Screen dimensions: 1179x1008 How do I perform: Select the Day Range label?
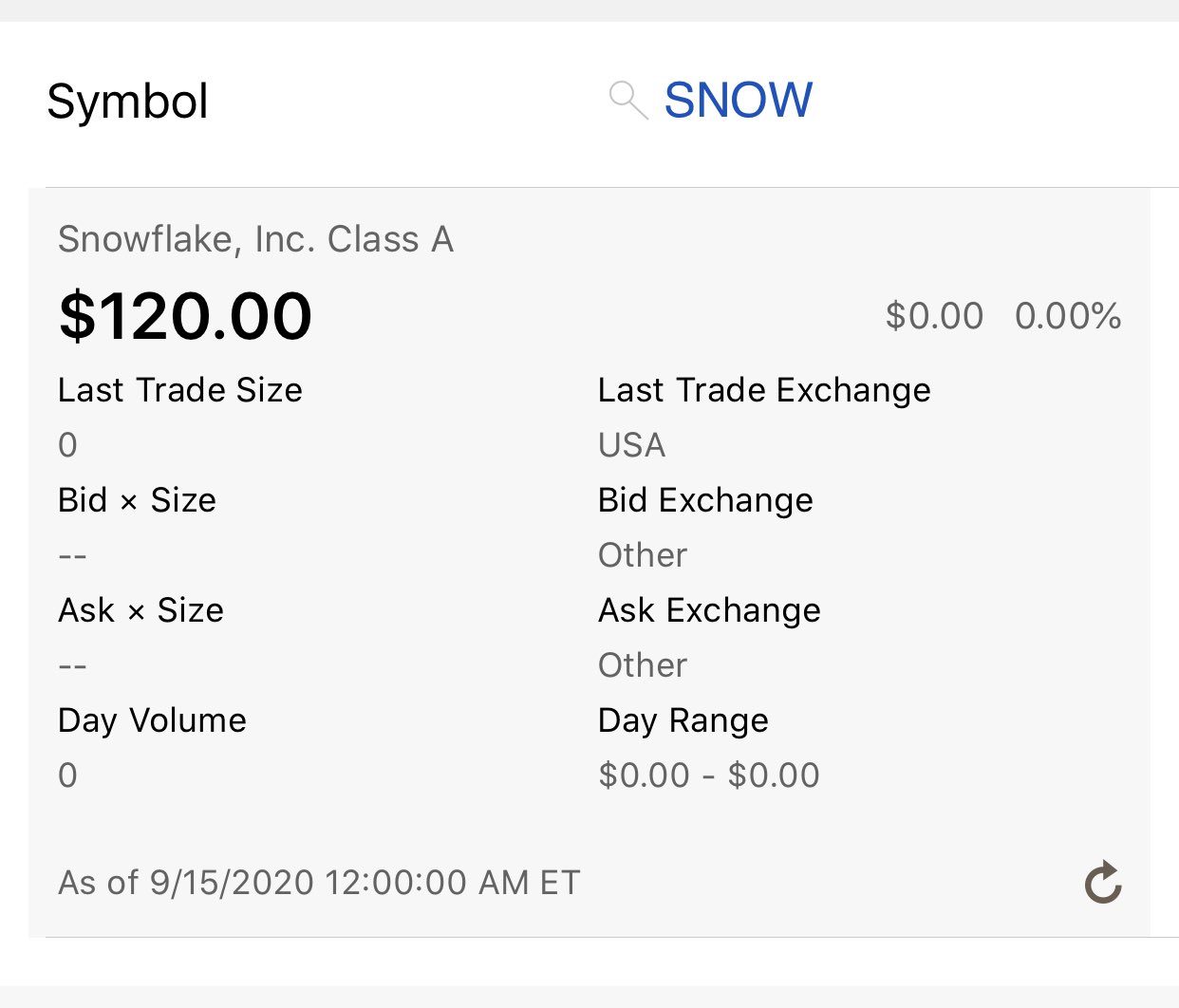click(x=683, y=720)
